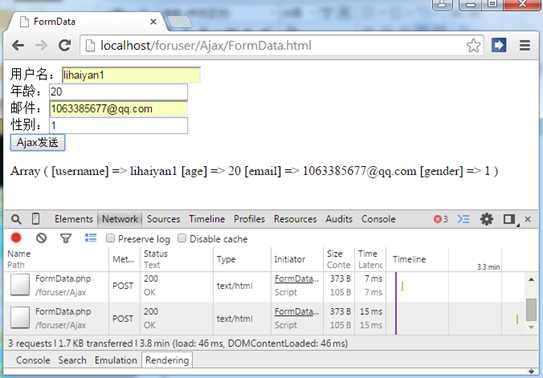Click the Ajax发送 button
Screen dimensions: 543x378
click(x=37, y=143)
